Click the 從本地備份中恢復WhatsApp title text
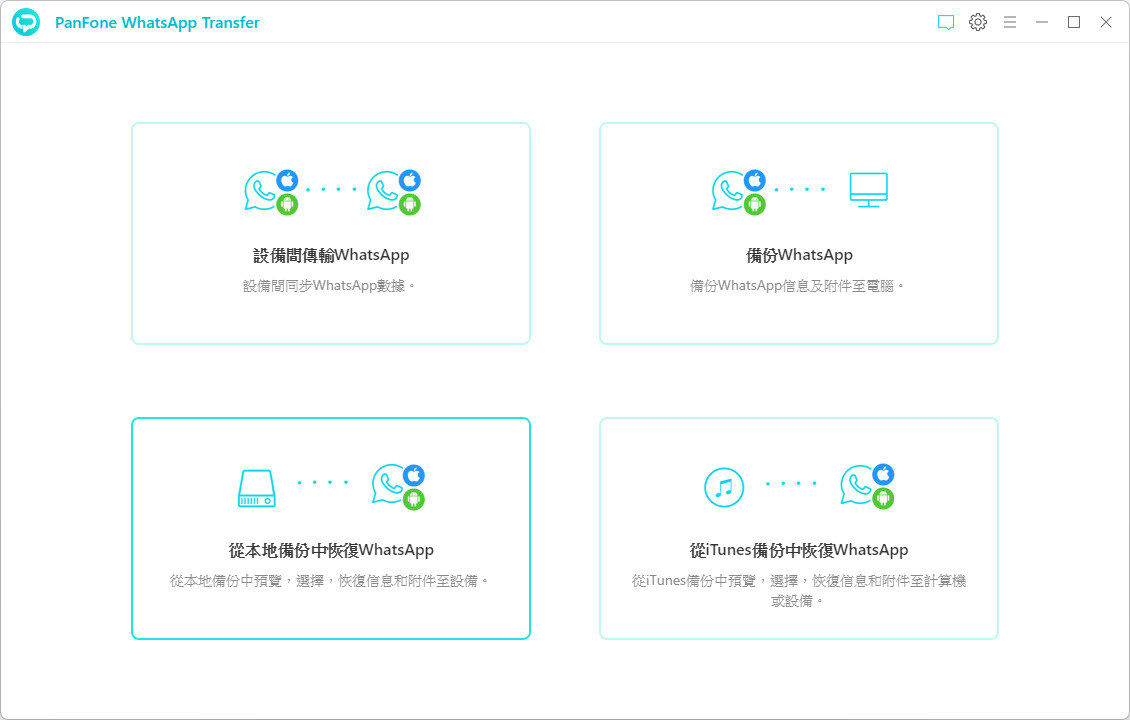 click(330, 549)
